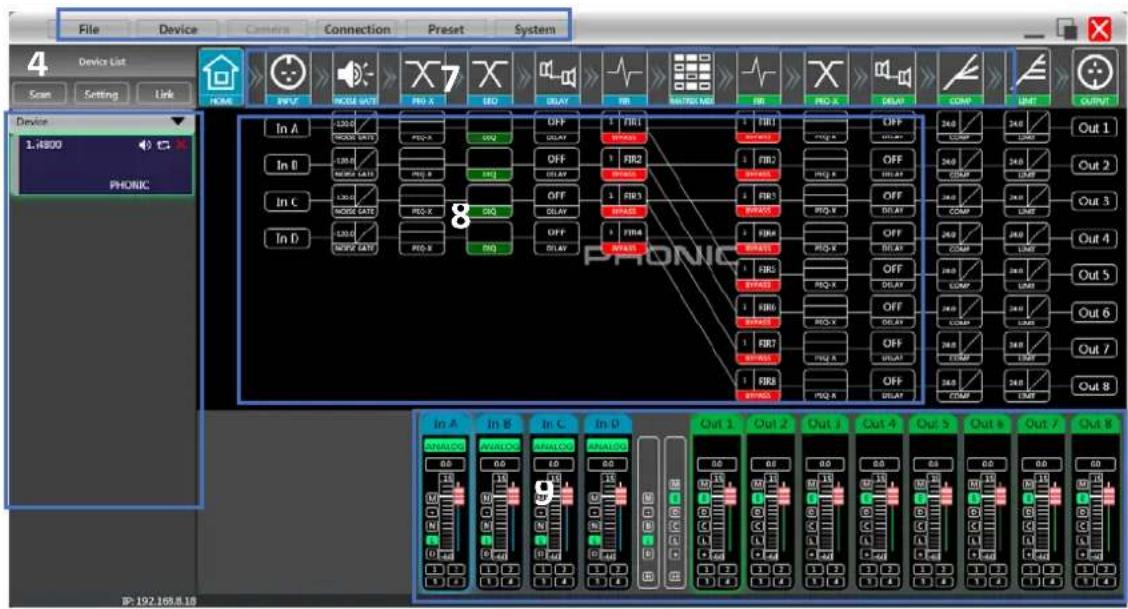Expand the Device list dropdown arrow

pyautogui.click(x=178, y=122)
